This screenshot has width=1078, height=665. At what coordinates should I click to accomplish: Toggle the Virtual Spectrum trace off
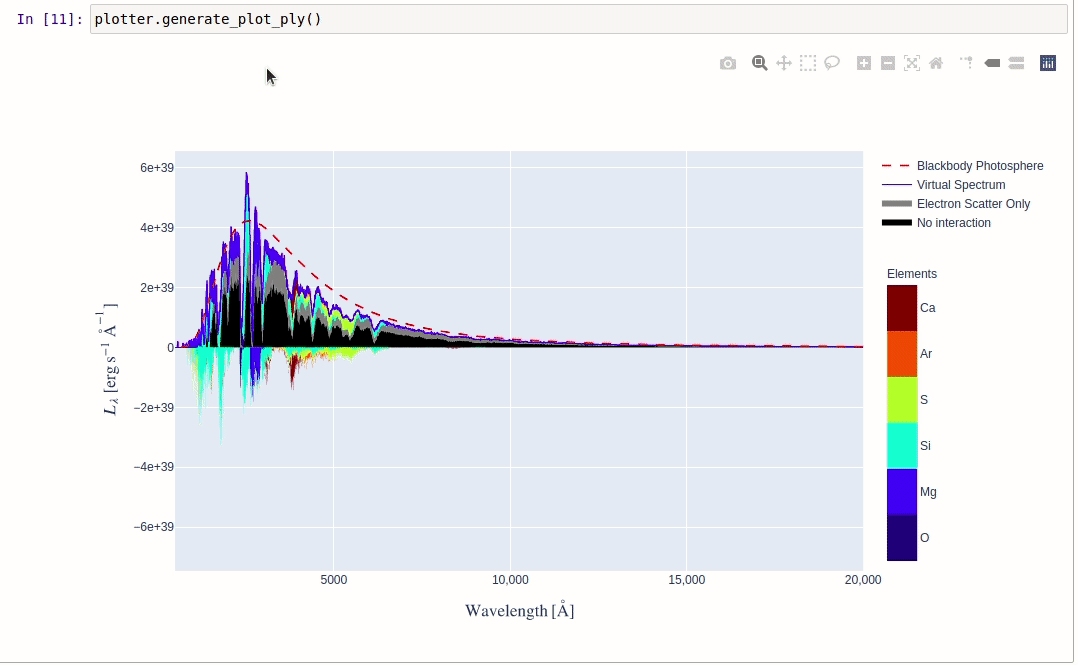pos(961,184)
